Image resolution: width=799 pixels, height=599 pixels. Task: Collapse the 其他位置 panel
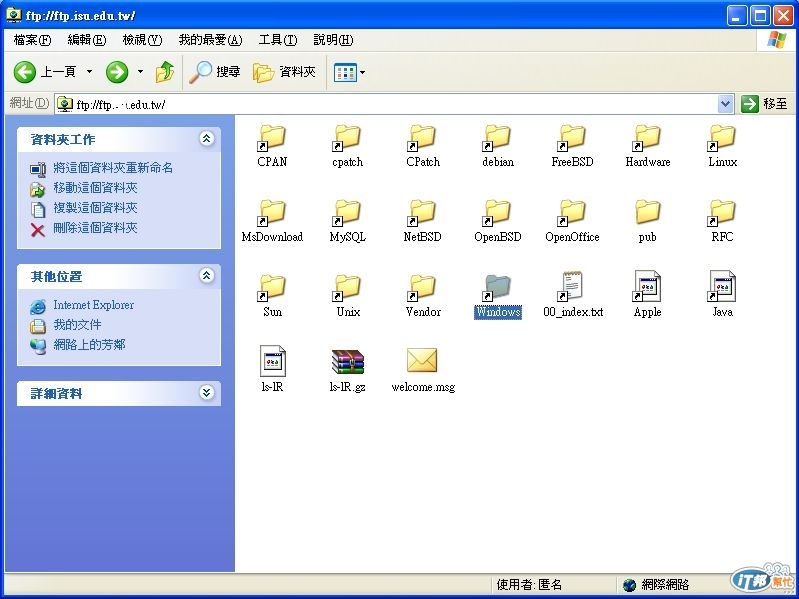tap(206, 276)
